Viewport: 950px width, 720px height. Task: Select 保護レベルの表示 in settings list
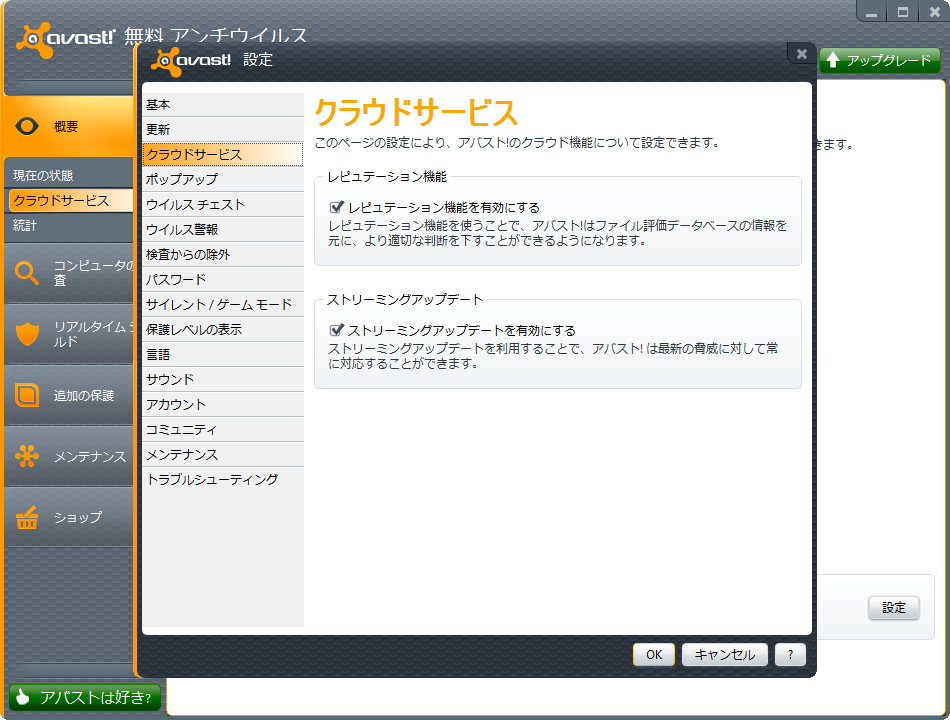click(x=223, y=330)
